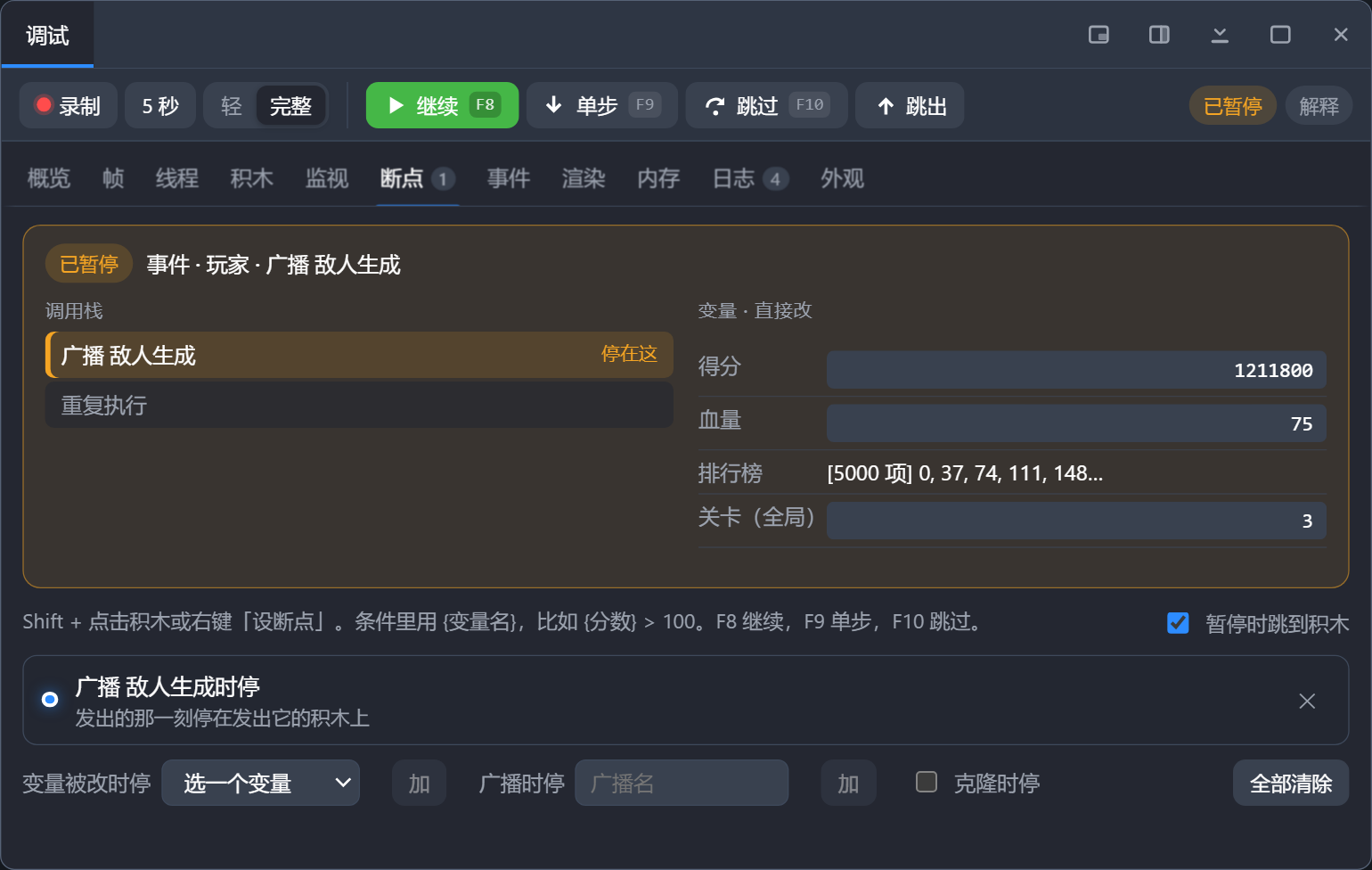Edit the 得分 variable value field
This screenshot has width=1372, height=870.
pos(1076,370)
